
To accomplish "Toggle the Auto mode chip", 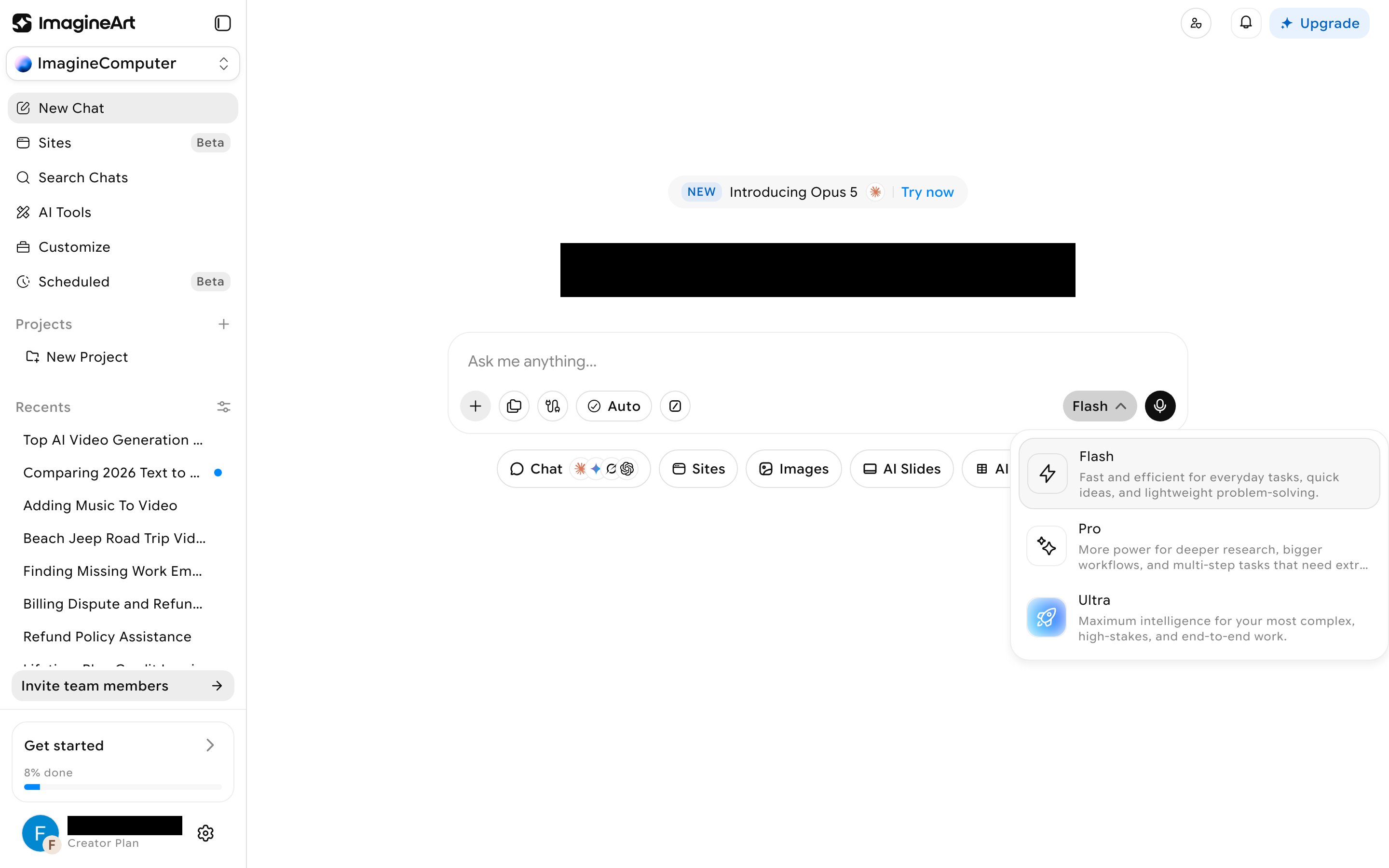I will tap(613, 406).
